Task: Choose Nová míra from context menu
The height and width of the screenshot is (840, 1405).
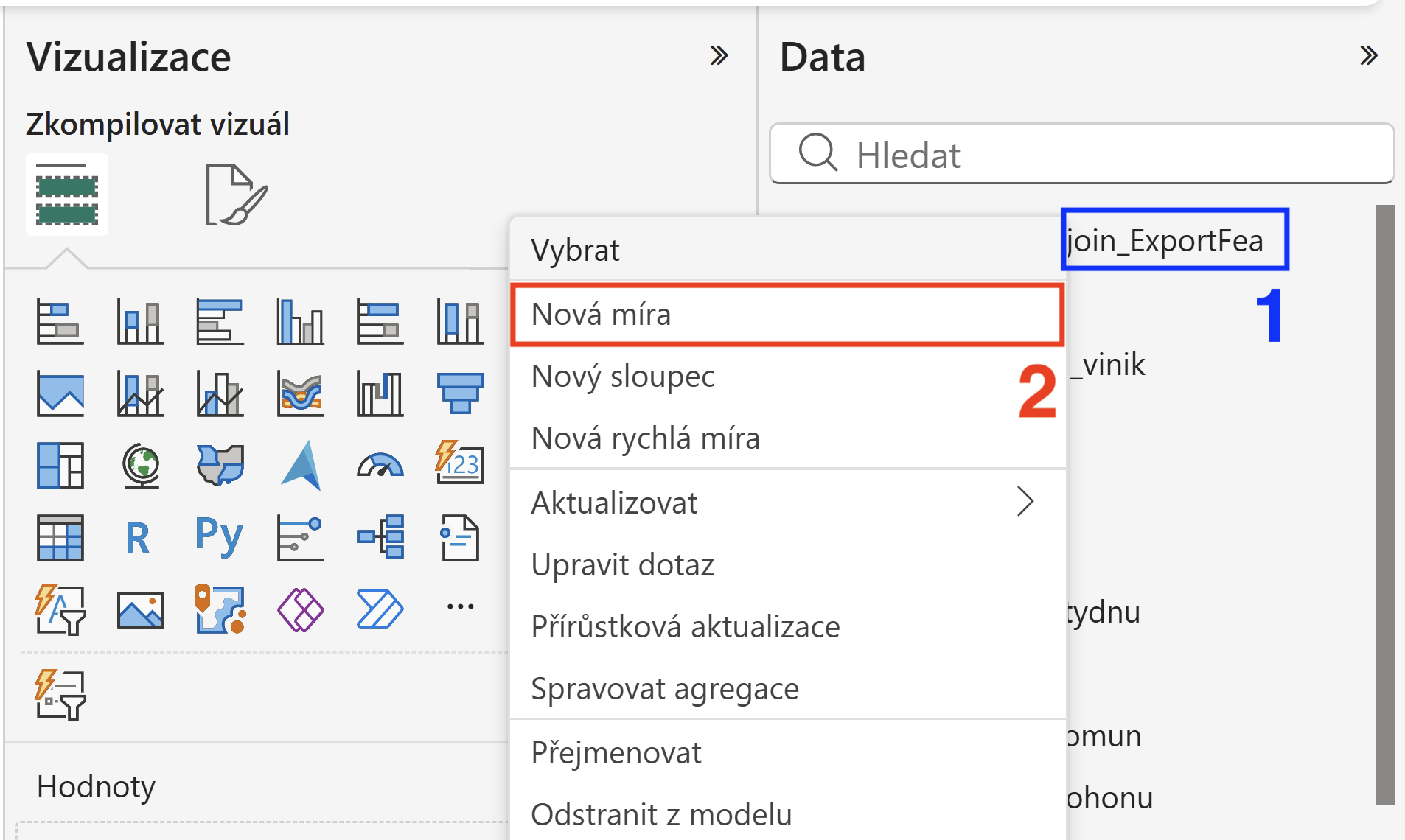Action: [x=787, y=315]
